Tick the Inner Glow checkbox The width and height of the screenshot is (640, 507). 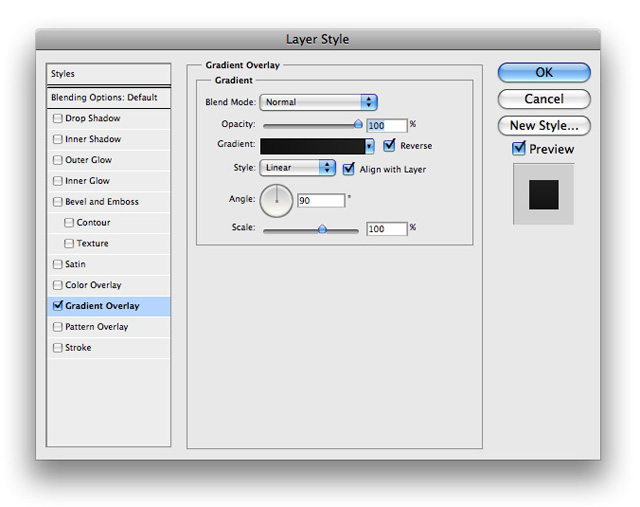[x=58, y=181]
